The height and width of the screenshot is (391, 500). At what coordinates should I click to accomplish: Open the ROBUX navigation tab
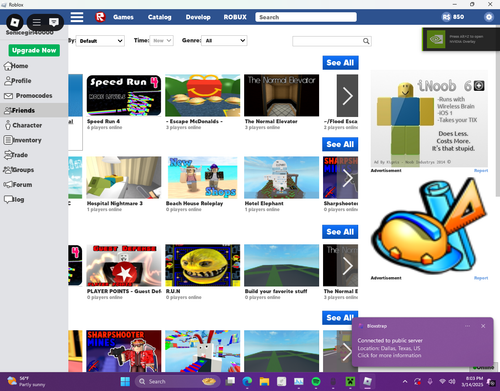(x=235, y=17)
